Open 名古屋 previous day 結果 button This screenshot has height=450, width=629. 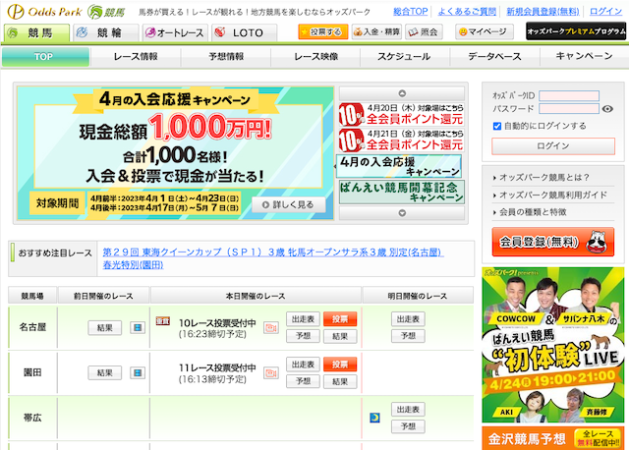click(x=105, y=328)
